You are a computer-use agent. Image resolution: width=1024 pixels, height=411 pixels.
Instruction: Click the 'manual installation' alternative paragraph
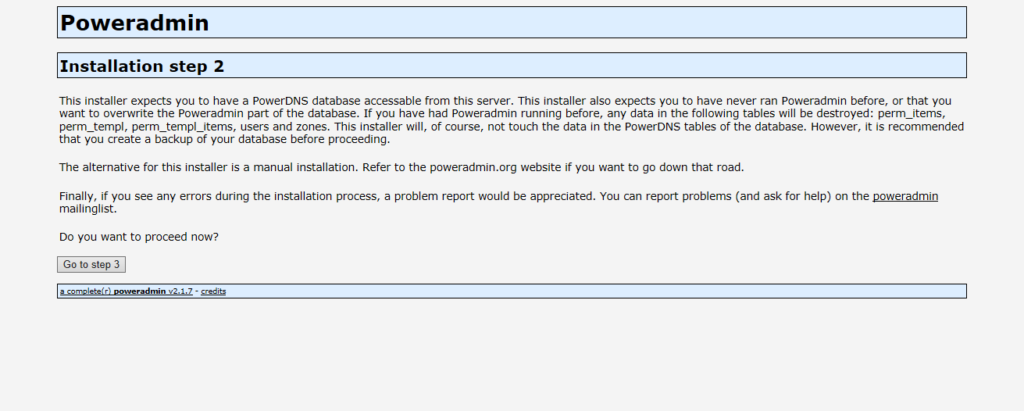click(402, 167)
